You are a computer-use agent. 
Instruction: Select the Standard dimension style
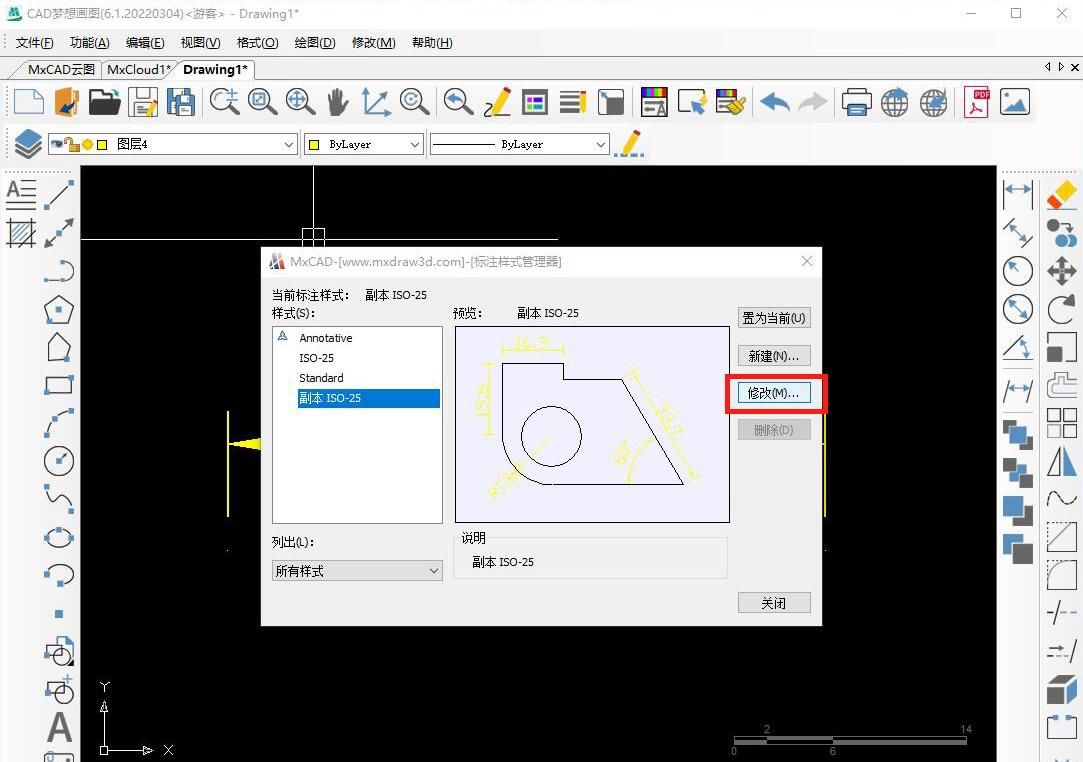(x=321, y=378)
